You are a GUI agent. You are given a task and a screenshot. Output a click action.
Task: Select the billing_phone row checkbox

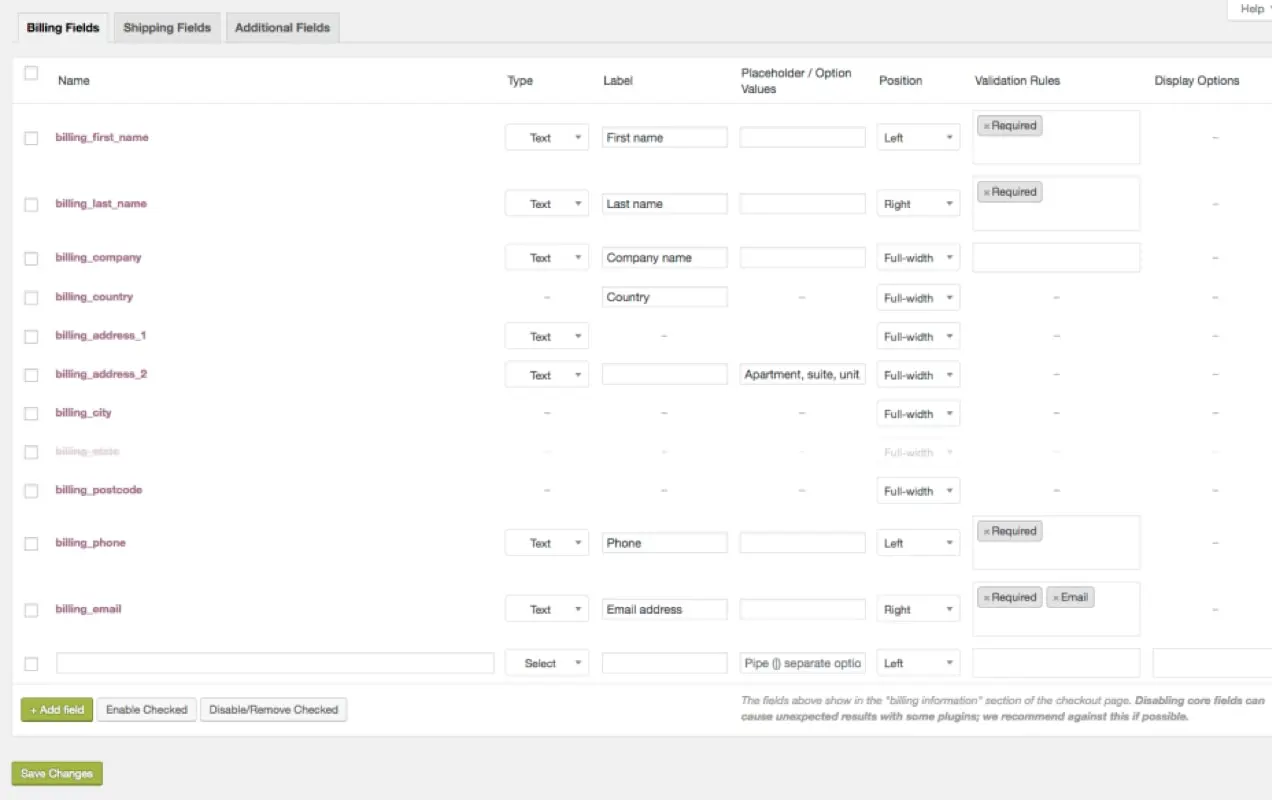[31, 543]
